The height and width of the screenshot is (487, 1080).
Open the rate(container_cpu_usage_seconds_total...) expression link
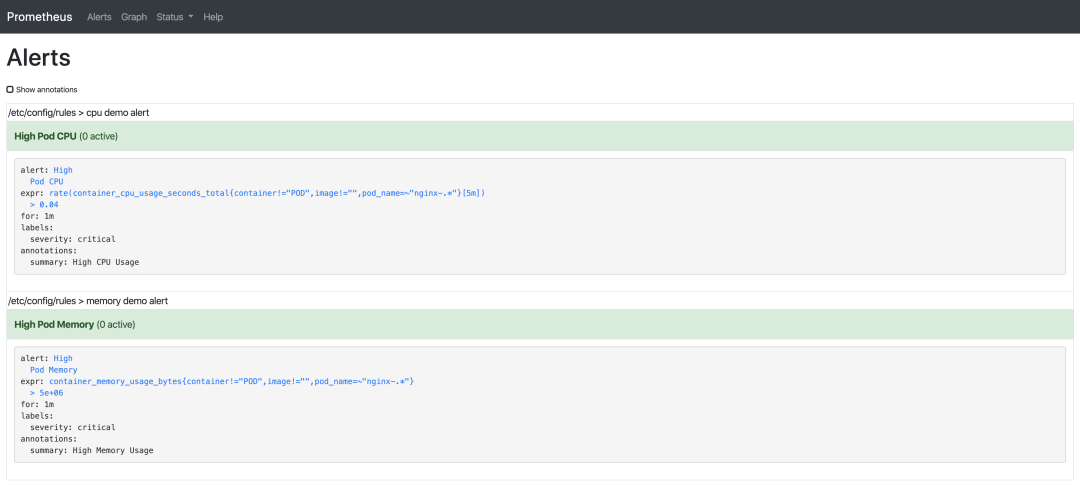267,194
